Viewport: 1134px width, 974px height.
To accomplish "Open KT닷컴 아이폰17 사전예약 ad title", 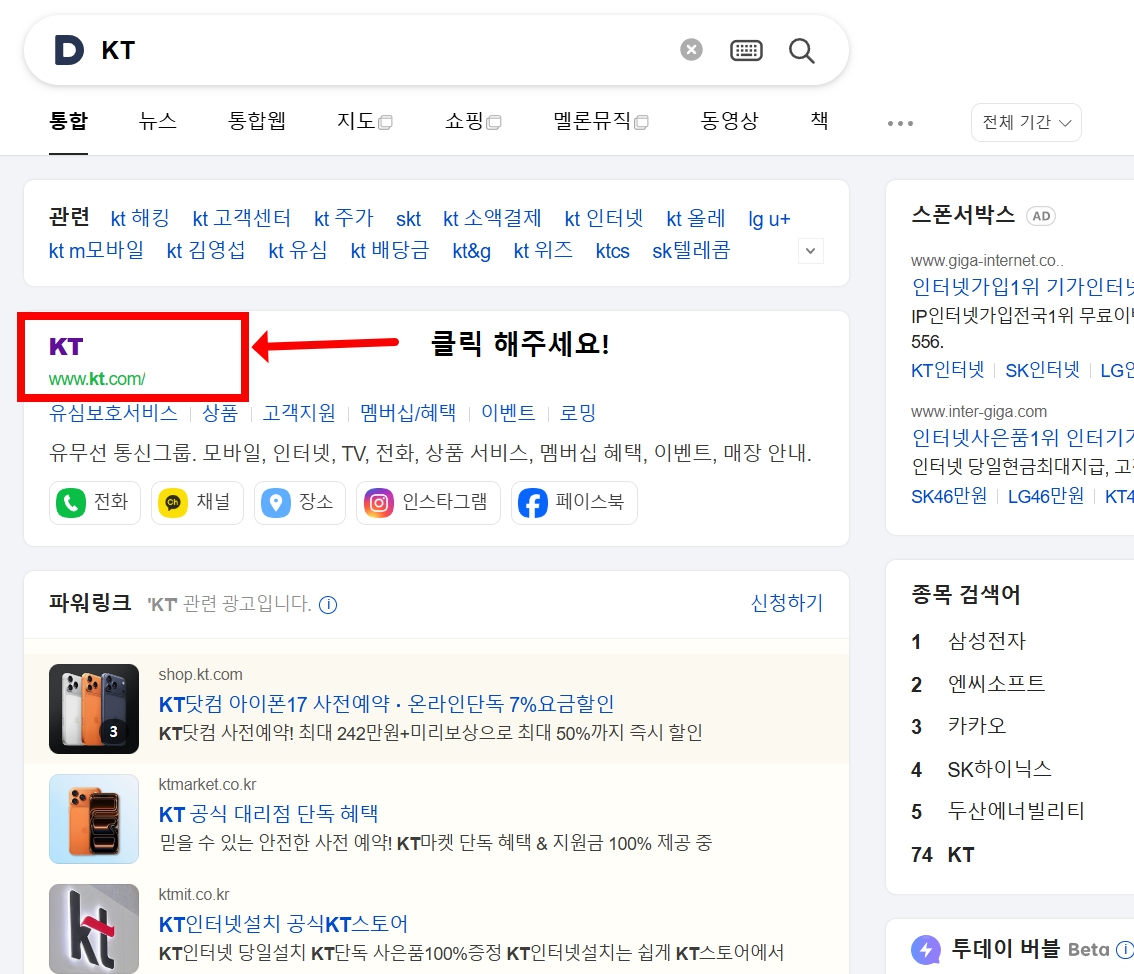I will coord(386,704).
